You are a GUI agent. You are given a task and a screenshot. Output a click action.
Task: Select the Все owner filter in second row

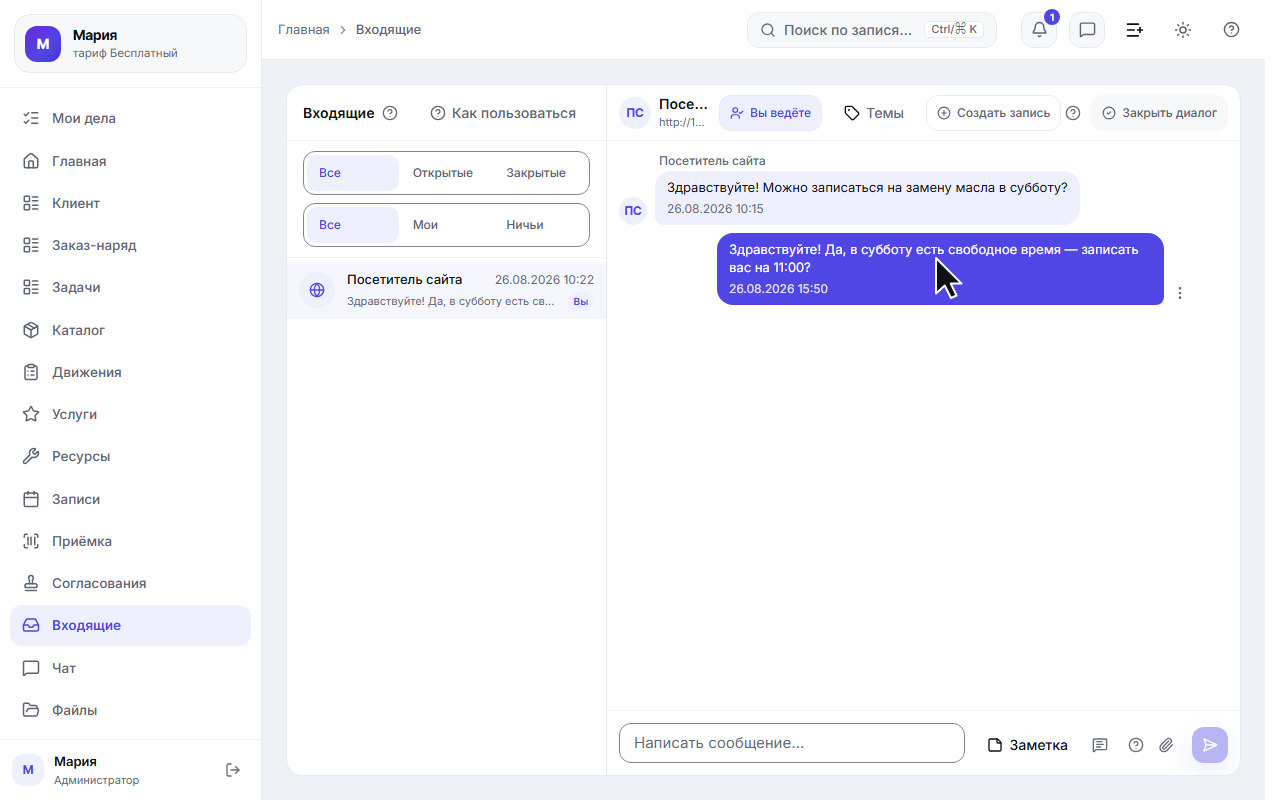353,225
